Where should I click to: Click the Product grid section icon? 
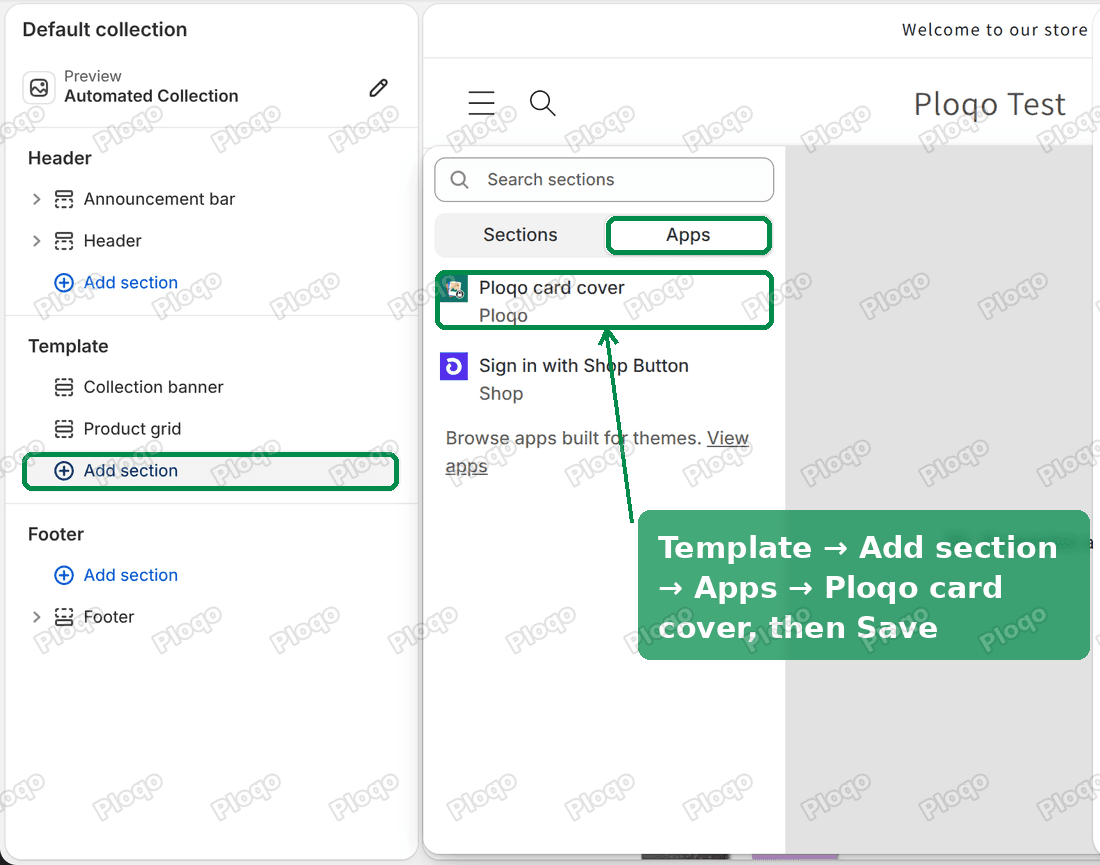click(64, 429)
